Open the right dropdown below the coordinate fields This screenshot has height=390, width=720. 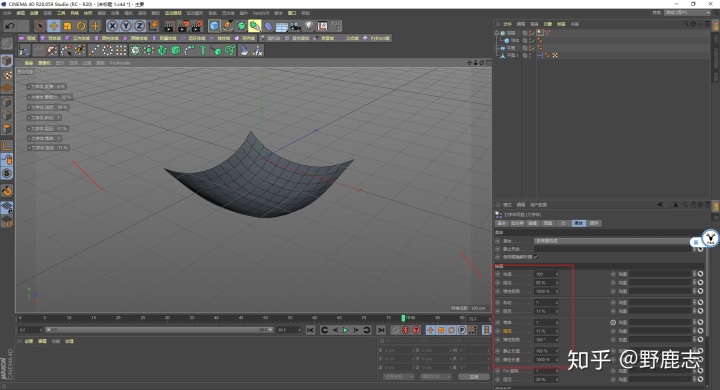click(x=436, y=377)
